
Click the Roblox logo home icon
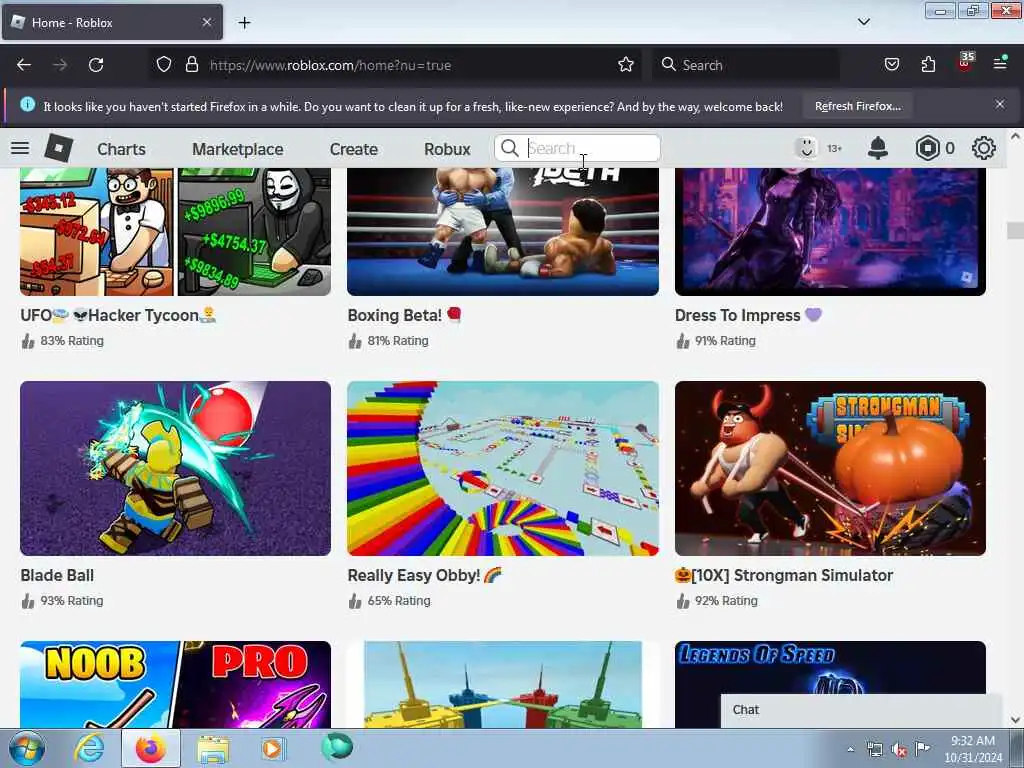pyautogui.click(x=59, y=148)
